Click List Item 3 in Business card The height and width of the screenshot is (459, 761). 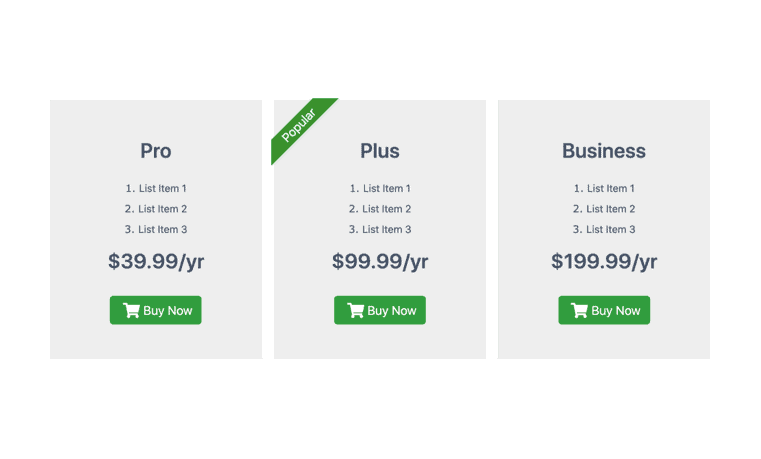click(610, 230)
